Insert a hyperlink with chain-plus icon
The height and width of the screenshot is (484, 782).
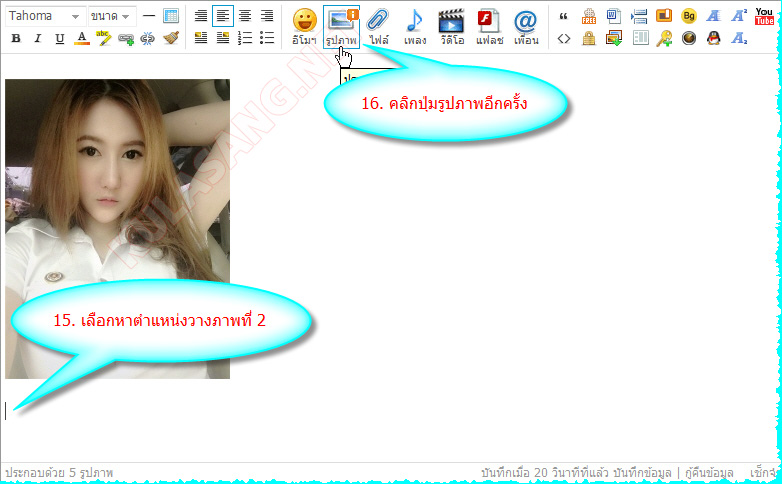(126, 38)
